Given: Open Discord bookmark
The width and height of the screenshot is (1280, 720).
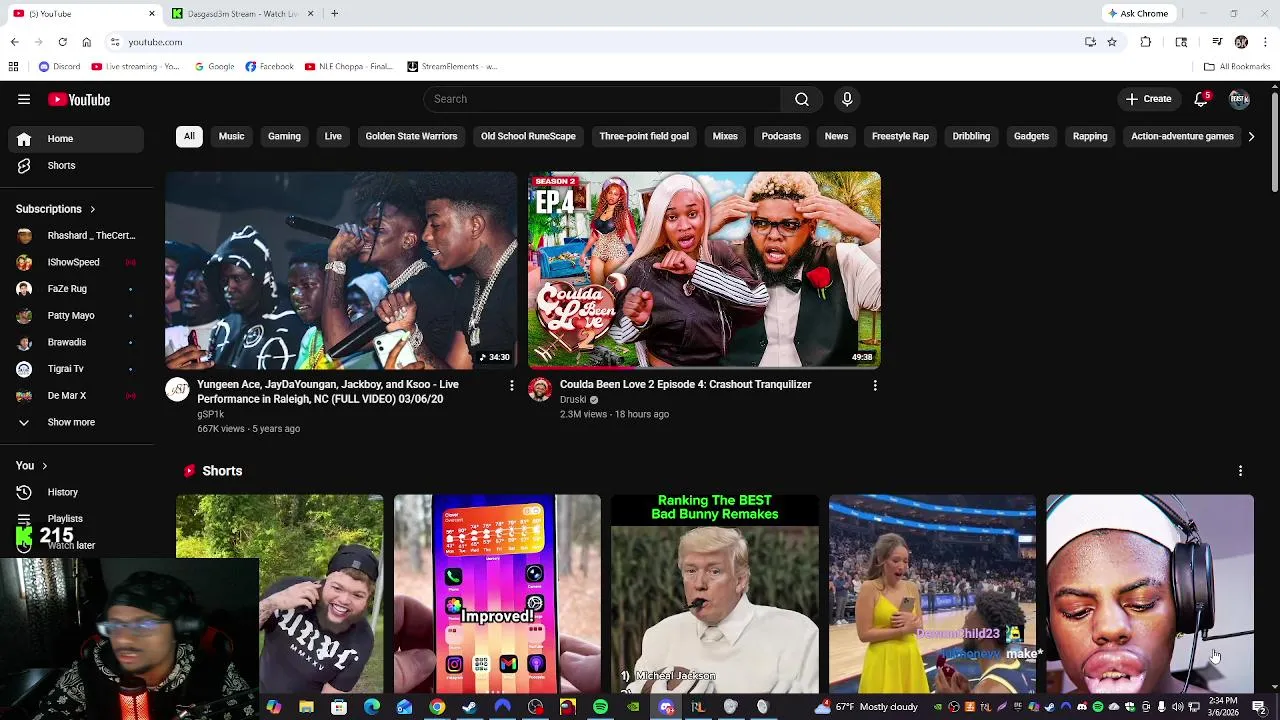Looking at the screenshot, I should pos(59,67).
